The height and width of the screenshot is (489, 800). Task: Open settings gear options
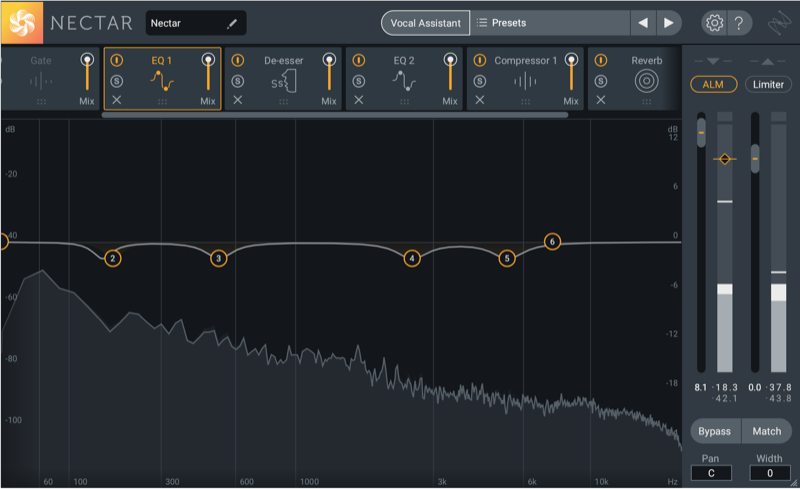tap(714, 23)
